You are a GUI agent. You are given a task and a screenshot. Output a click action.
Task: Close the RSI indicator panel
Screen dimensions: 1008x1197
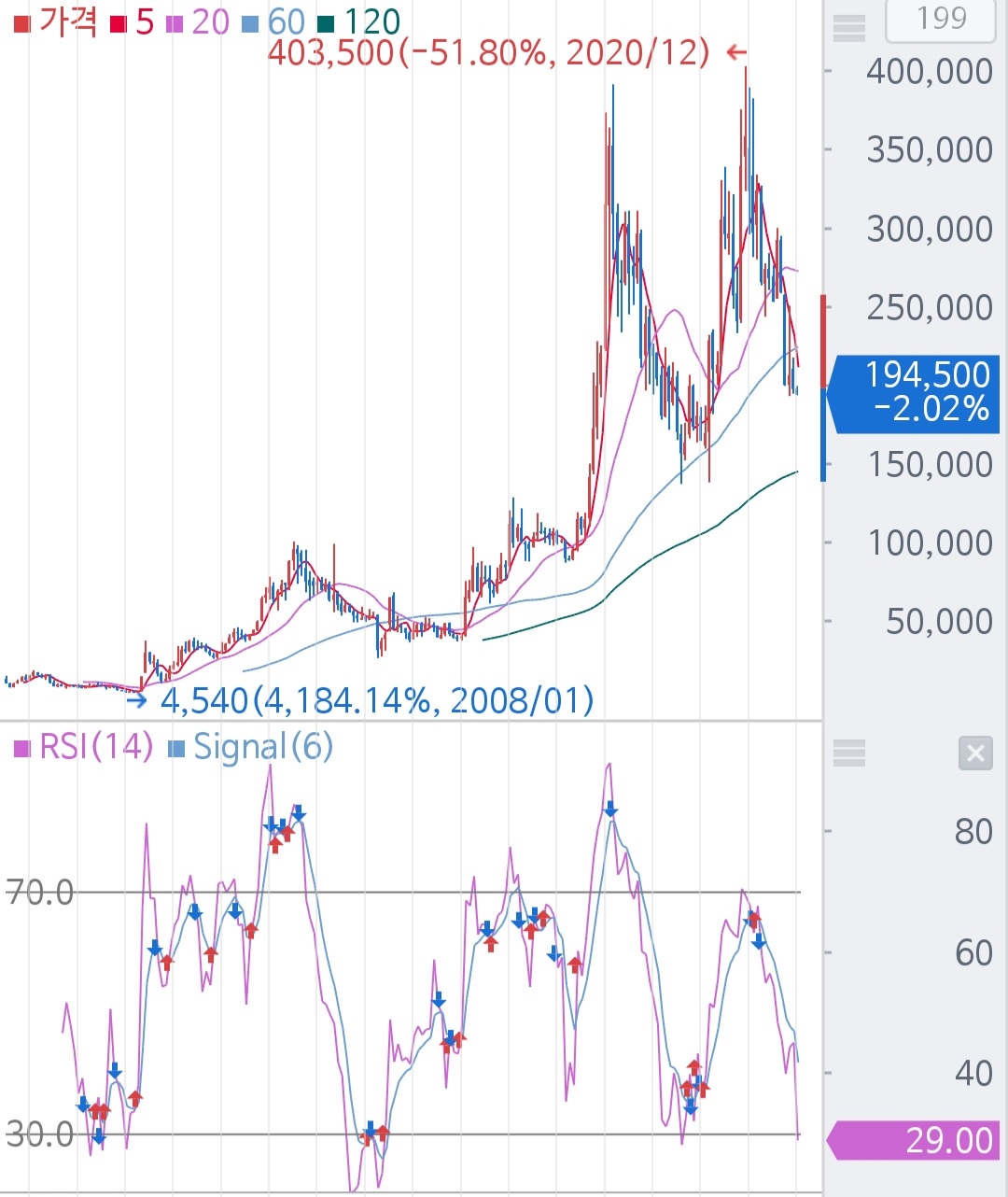tap(975, 753)
